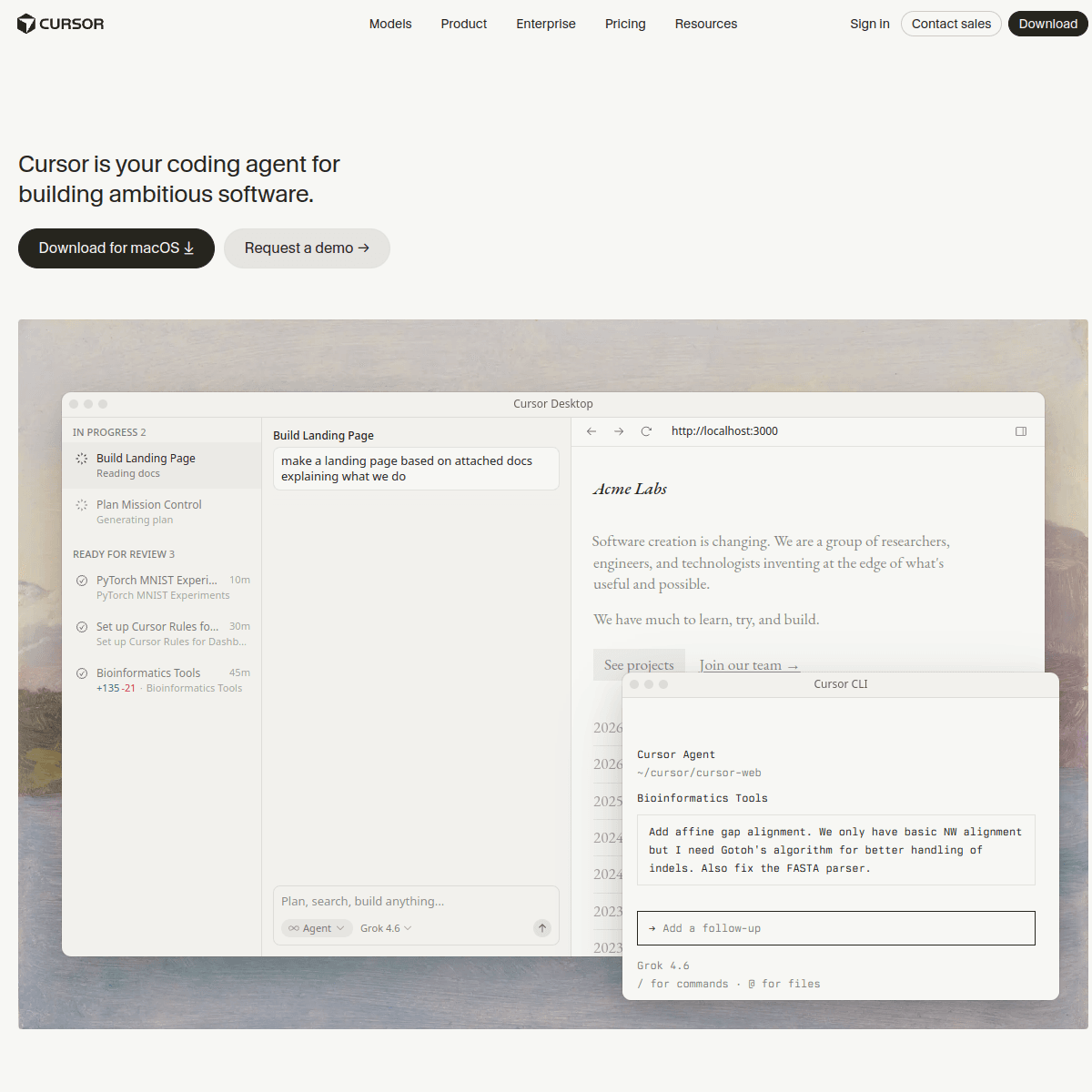Click Download for macOS button
This screenshot has width=1092, height=1092.
coord(116,248)
